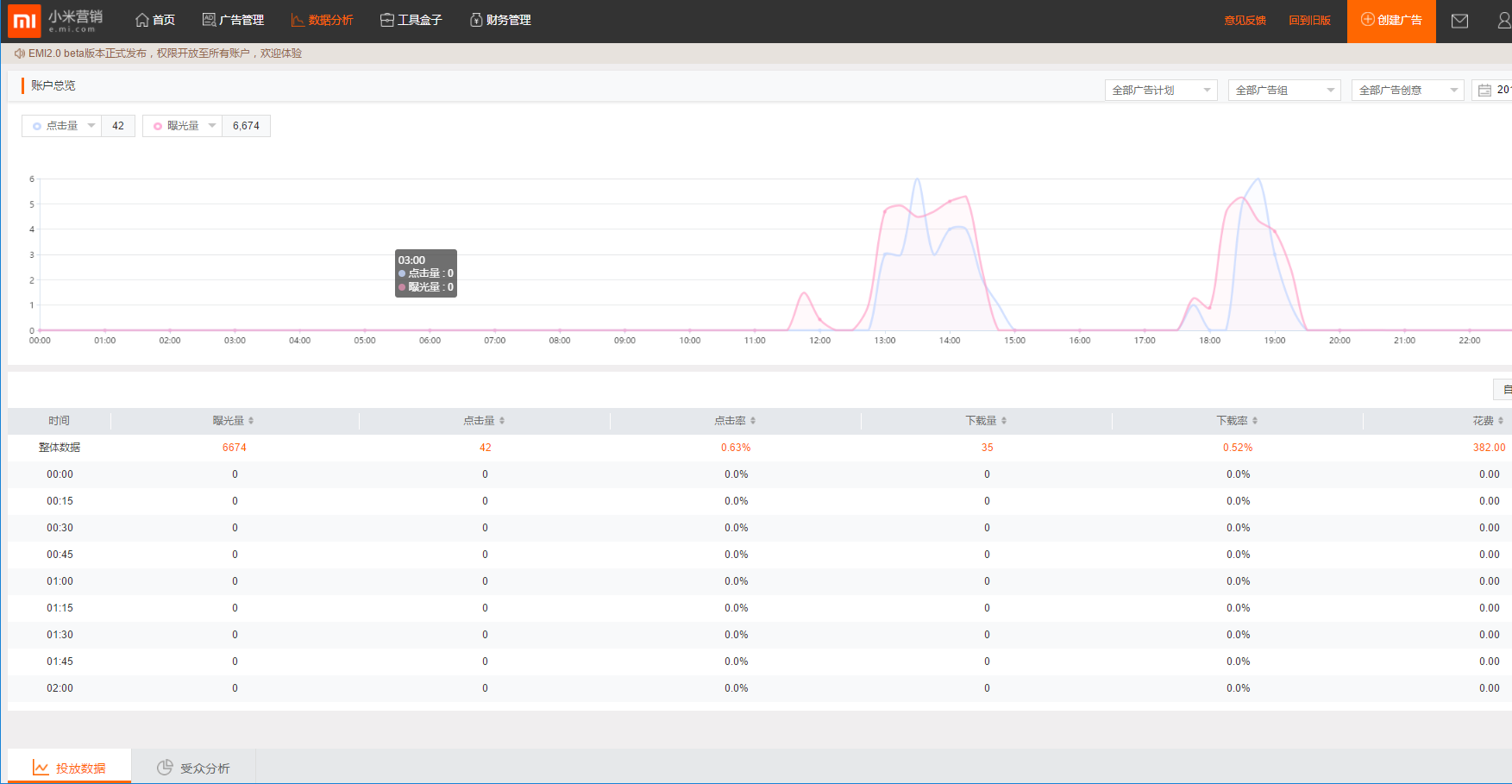This screenshot has width=1512, height=784.
Task: Click the Xiaomi MI logo icon
Action: 24,21
